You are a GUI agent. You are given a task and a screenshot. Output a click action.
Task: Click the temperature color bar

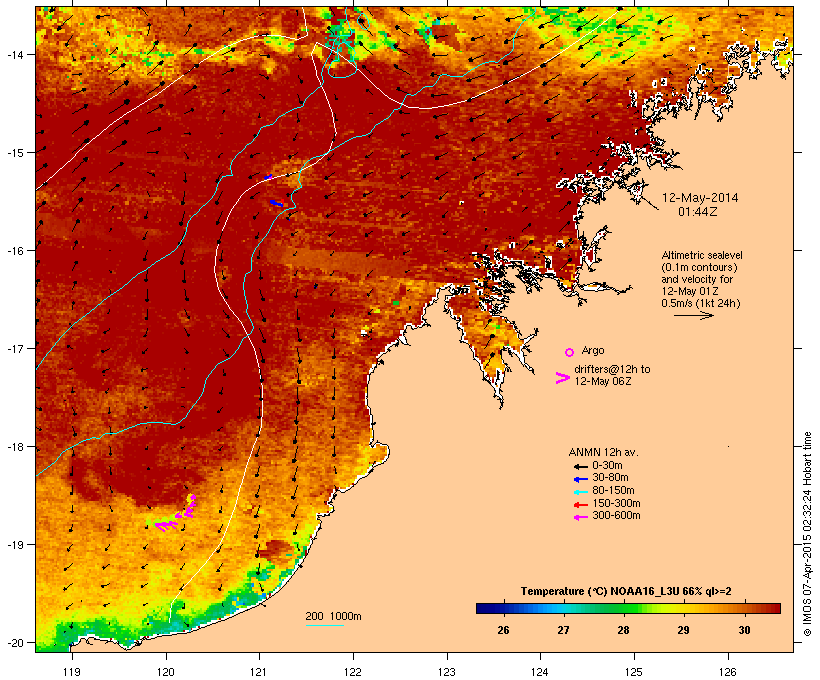628,608
